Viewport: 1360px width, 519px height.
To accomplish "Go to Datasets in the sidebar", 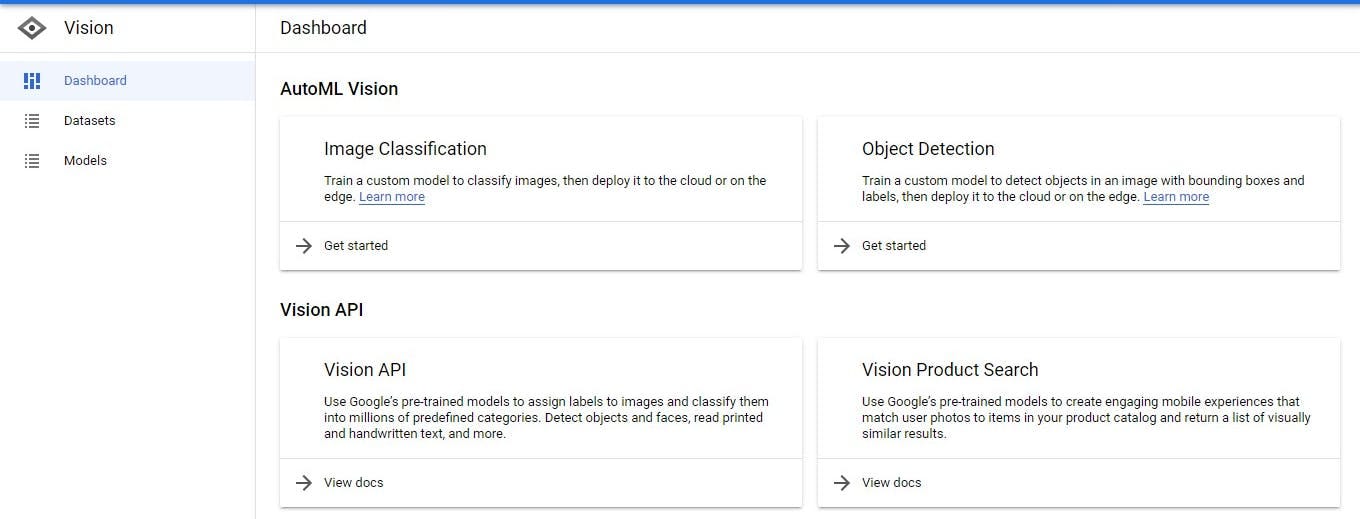I will pos(90,121).
